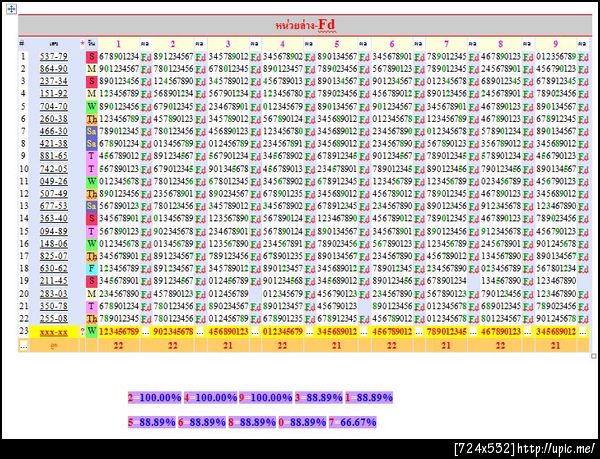
Task: Select the lottery number 151-92
Action: pyautogui.click(x=54, y=94)
